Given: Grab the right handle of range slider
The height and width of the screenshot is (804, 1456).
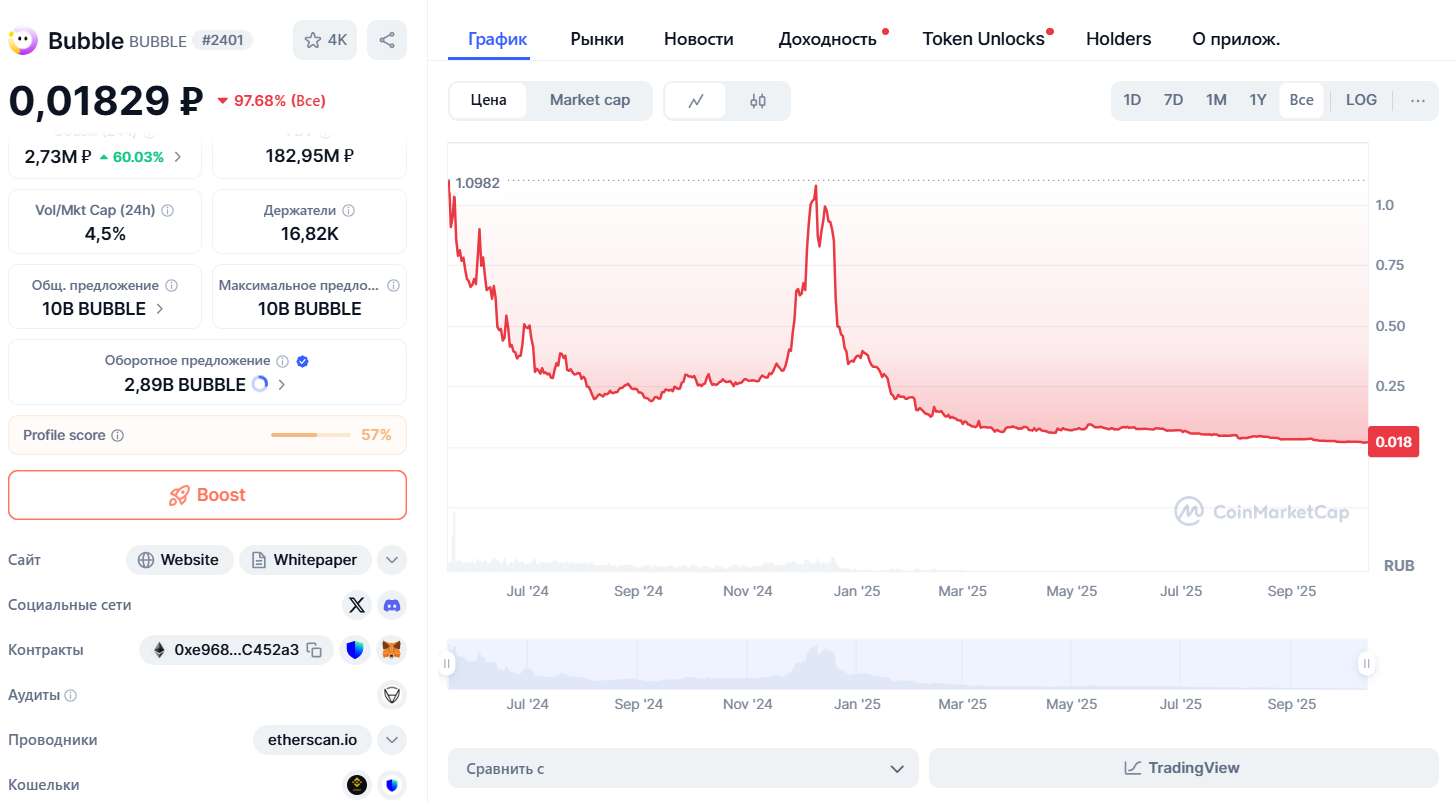Looking at the screenshot, I should pos(1366,663).
